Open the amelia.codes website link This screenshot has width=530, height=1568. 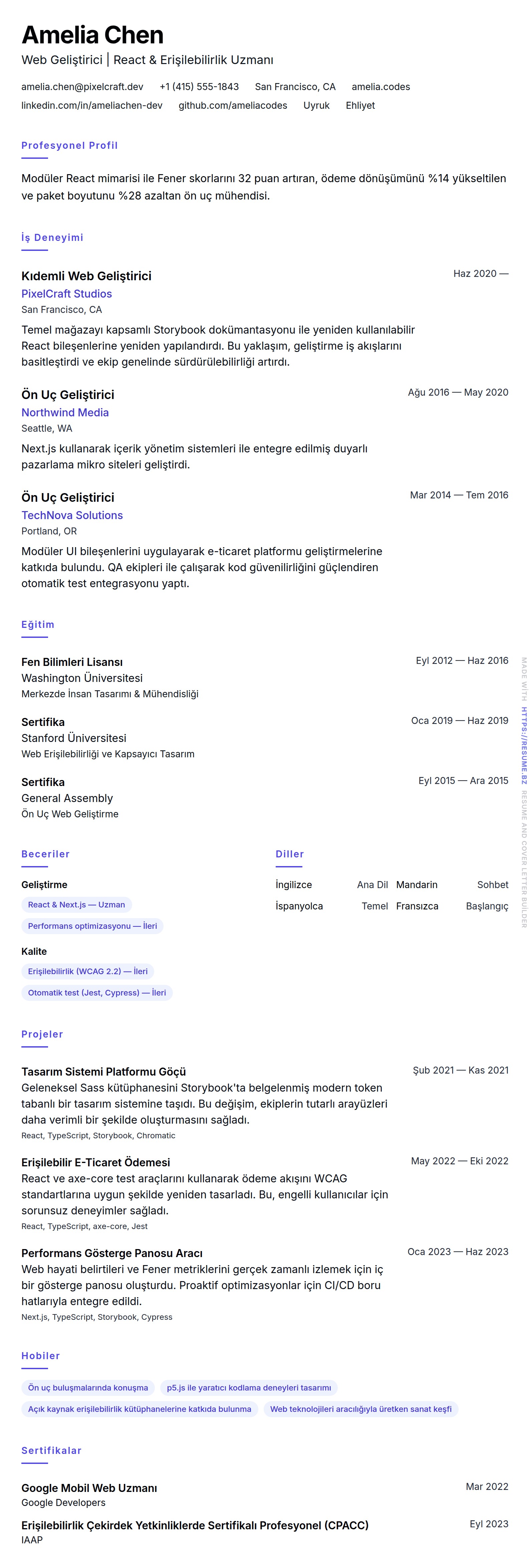point(380,86)
